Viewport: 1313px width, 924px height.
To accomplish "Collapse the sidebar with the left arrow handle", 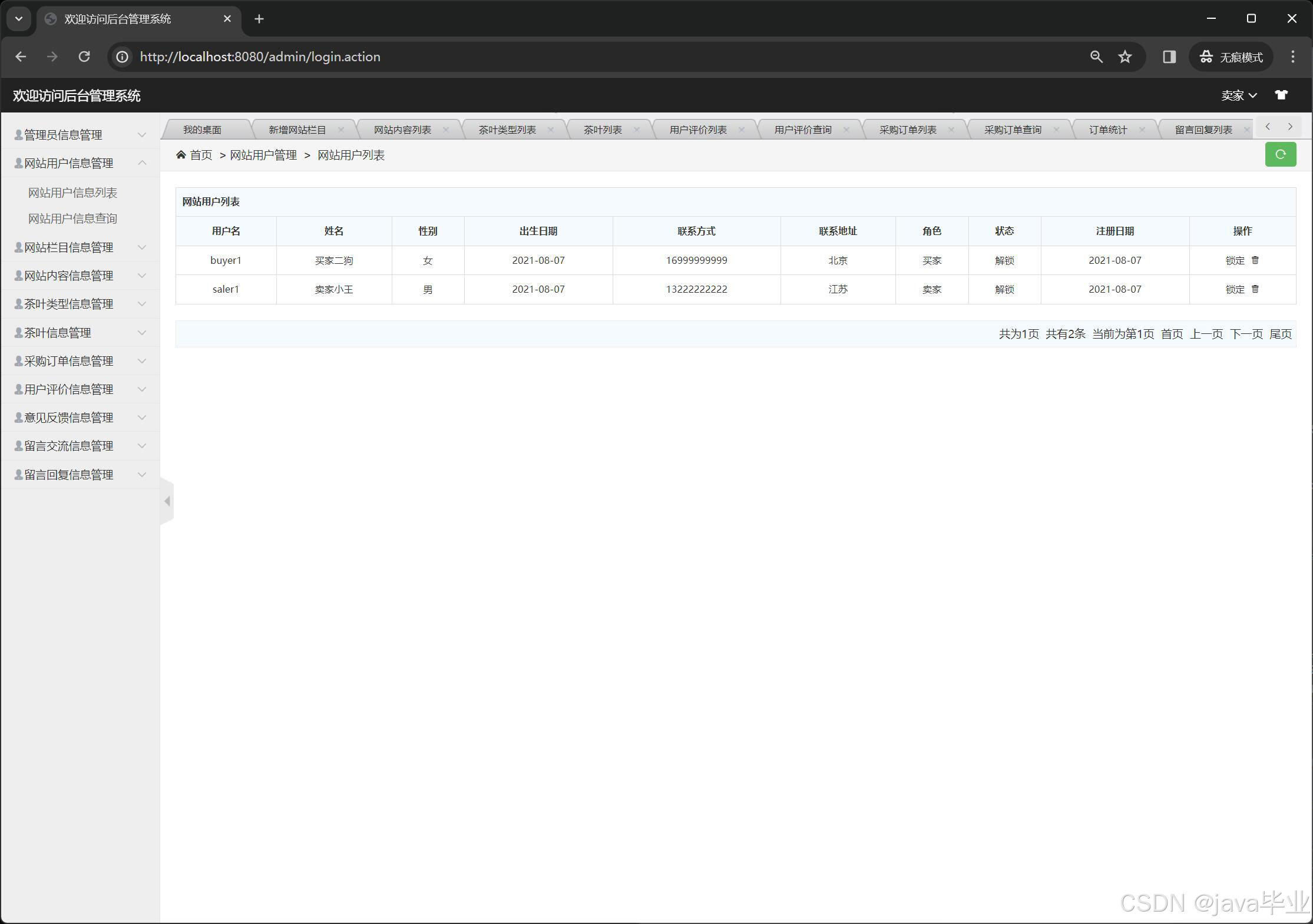I will (x=167, y=501).
